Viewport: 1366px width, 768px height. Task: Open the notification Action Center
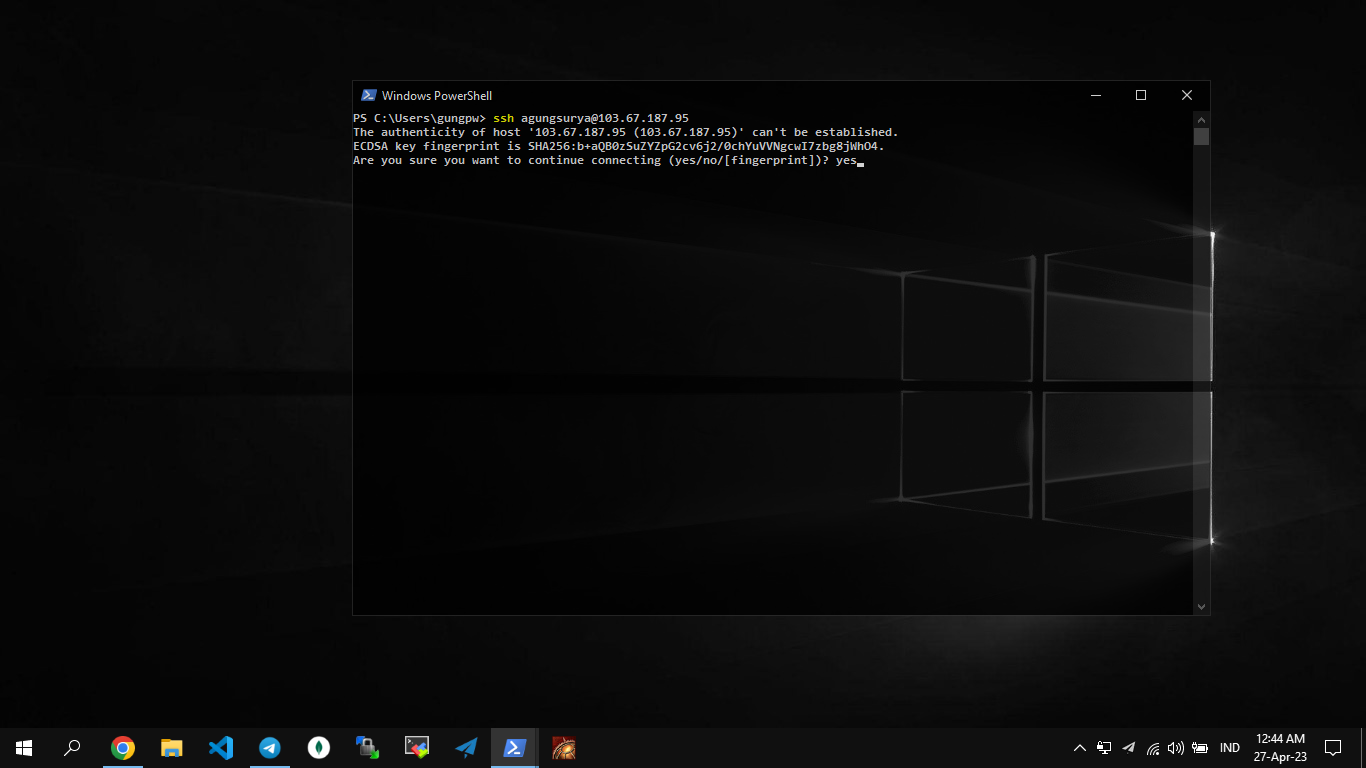[1333, 747]
